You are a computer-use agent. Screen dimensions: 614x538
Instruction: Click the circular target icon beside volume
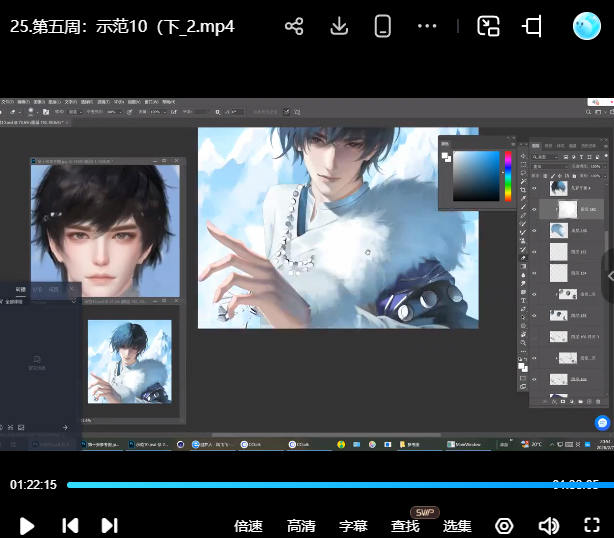click(x=504, y=525)
